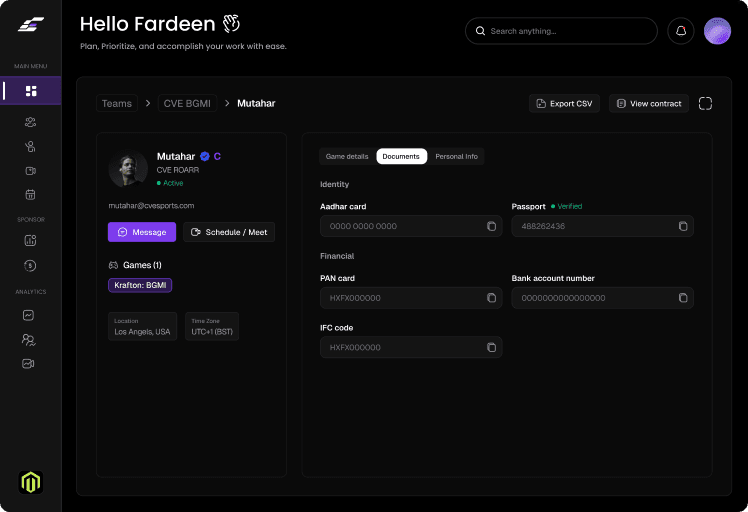Go to CVE BGMI breadcrumb

click(x=187, y=104)
